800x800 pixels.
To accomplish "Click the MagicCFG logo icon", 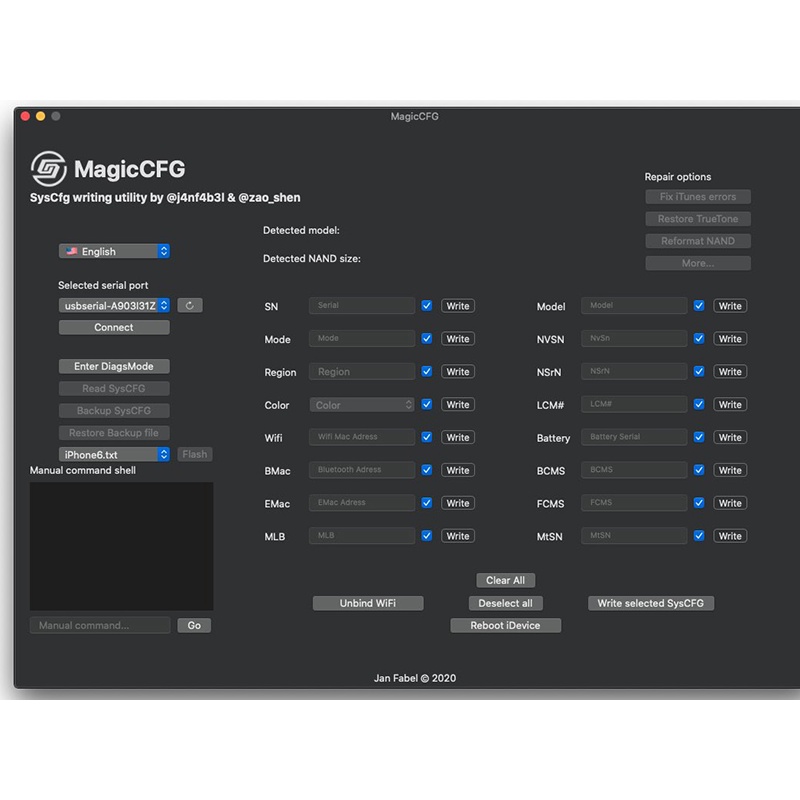I will pos(48,169).
